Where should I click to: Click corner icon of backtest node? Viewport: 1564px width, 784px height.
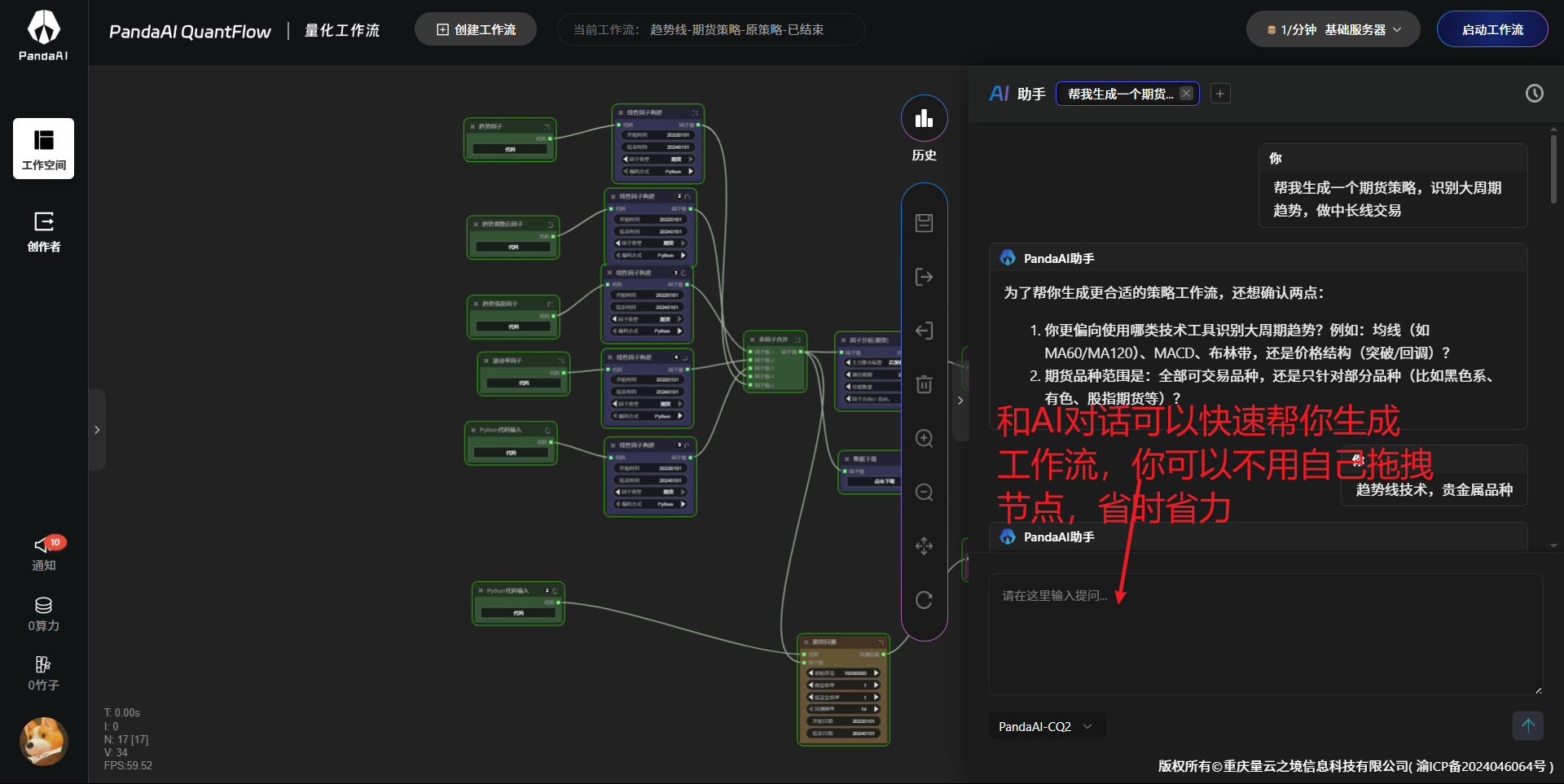point(881,642)
